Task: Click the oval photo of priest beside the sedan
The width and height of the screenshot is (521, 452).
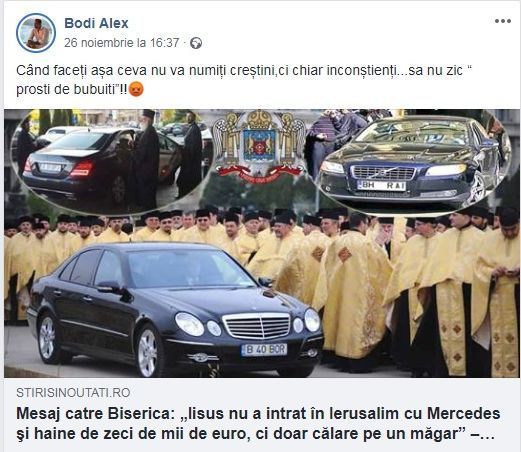Action: pyautogui.click(x=112, y=161)
